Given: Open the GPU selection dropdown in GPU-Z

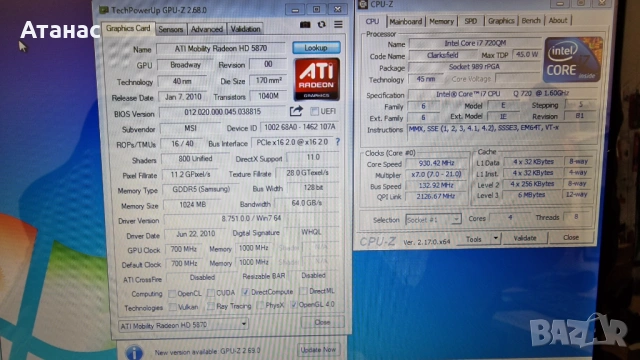Looking at the screenshot, I should (x=183, y=325).
